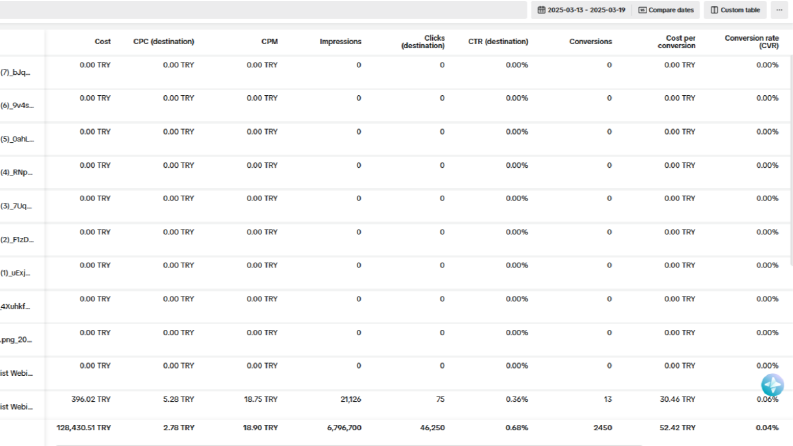Click the total conversions 2450
Image resolution: width=793 pixels, height=446 pixels.
pos(603,427)
